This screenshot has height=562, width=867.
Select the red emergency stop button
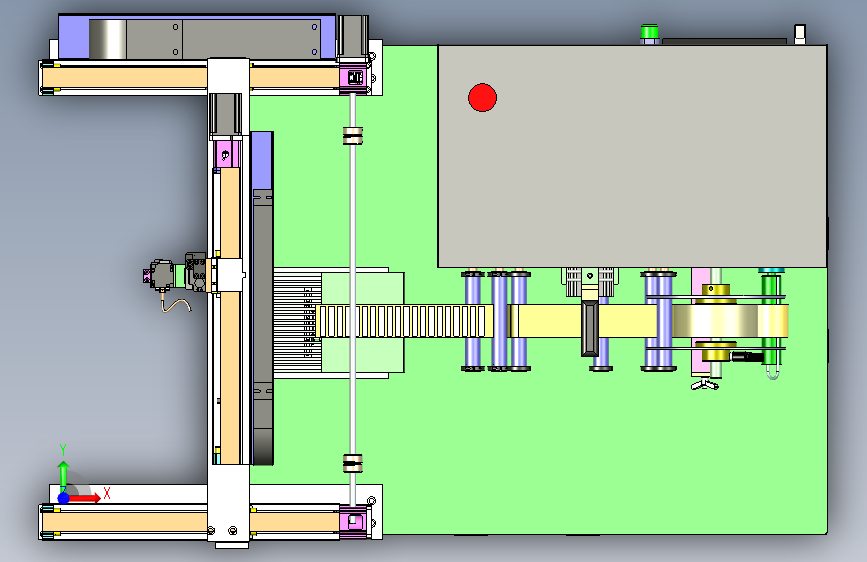[x=482, y=98]
